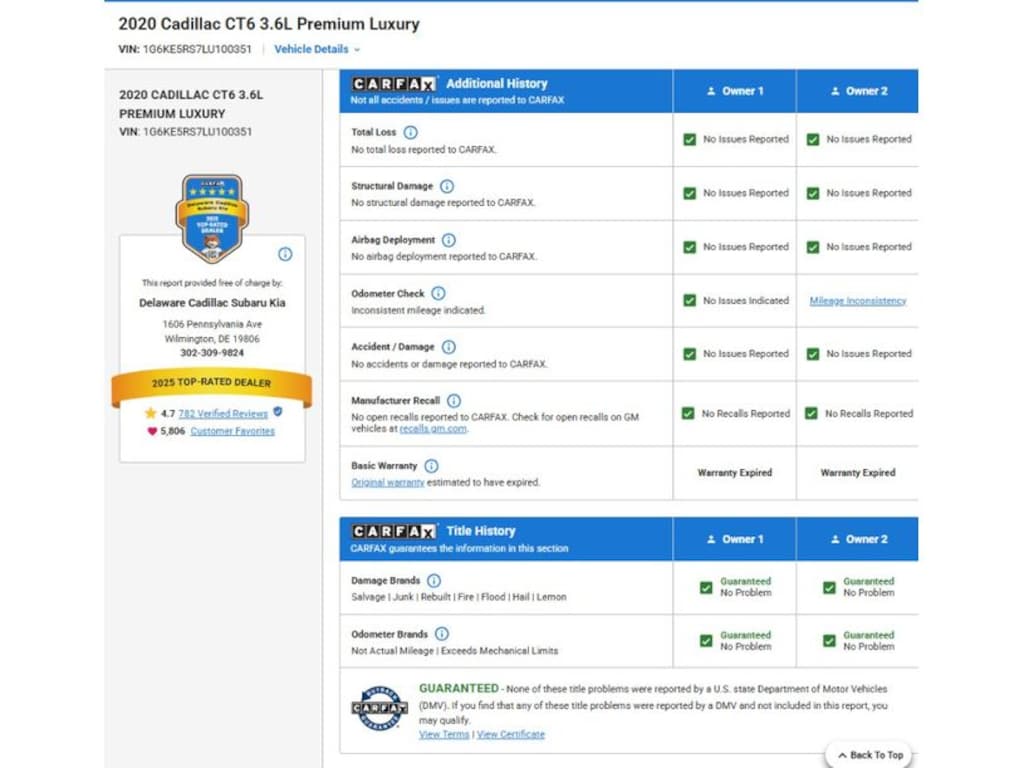
Task: Click Airbag Deployment Owner 2 checkmark
Action: point(813,248)
